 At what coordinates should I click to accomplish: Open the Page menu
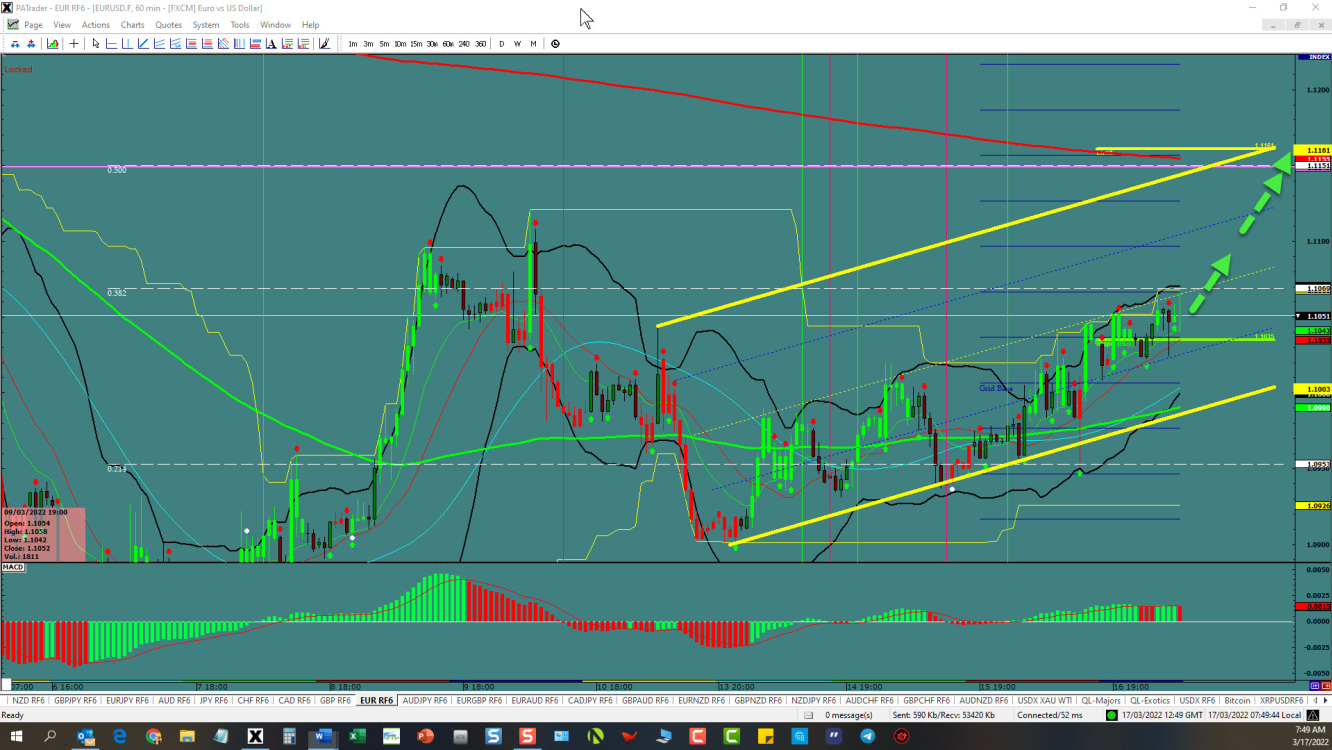(x=33, y=24)
